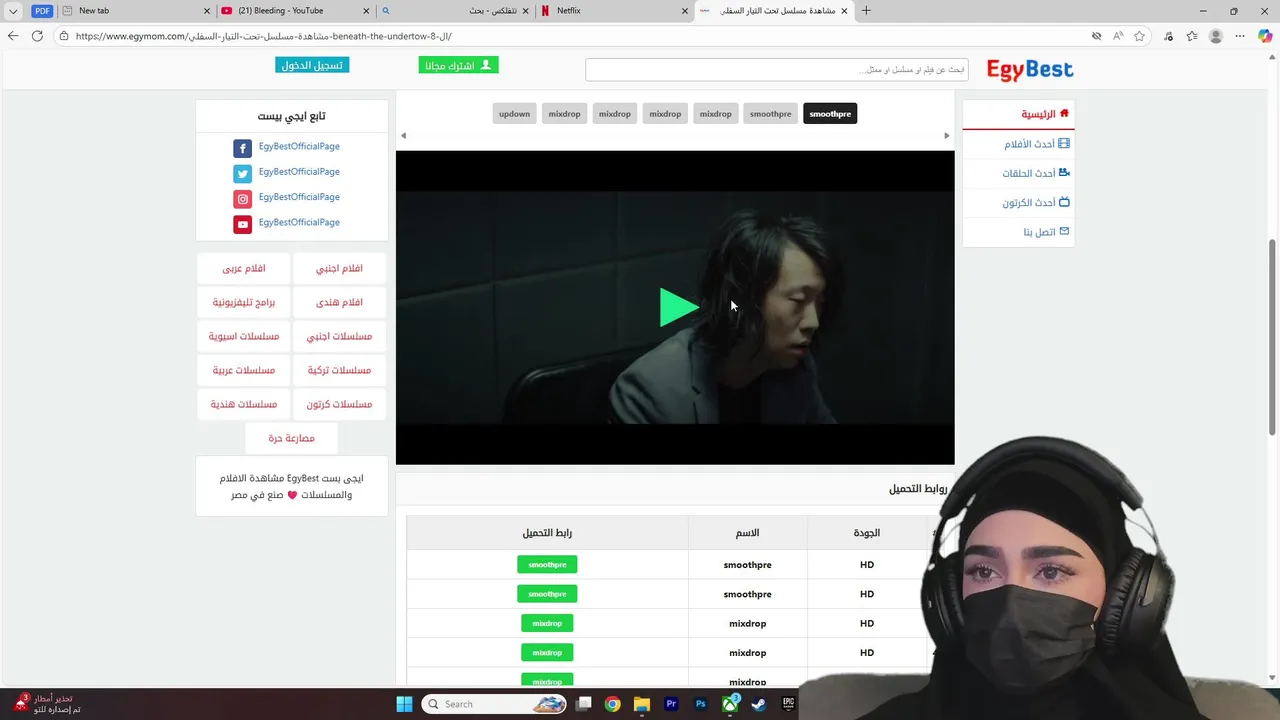Open File Explorer from taskbar
This screenshot has width=1280, height=720.
(x=642, y=704)
